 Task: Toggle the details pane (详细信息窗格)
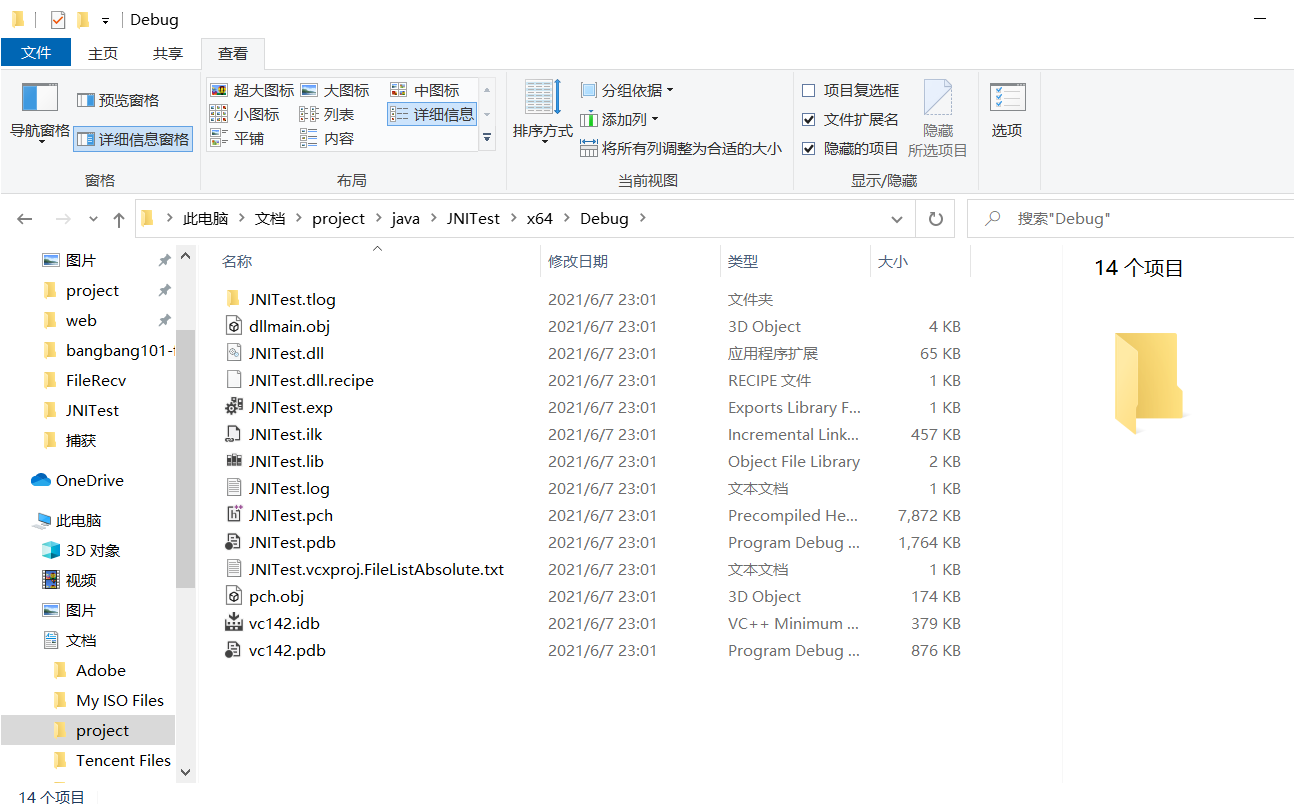point(133,139)
